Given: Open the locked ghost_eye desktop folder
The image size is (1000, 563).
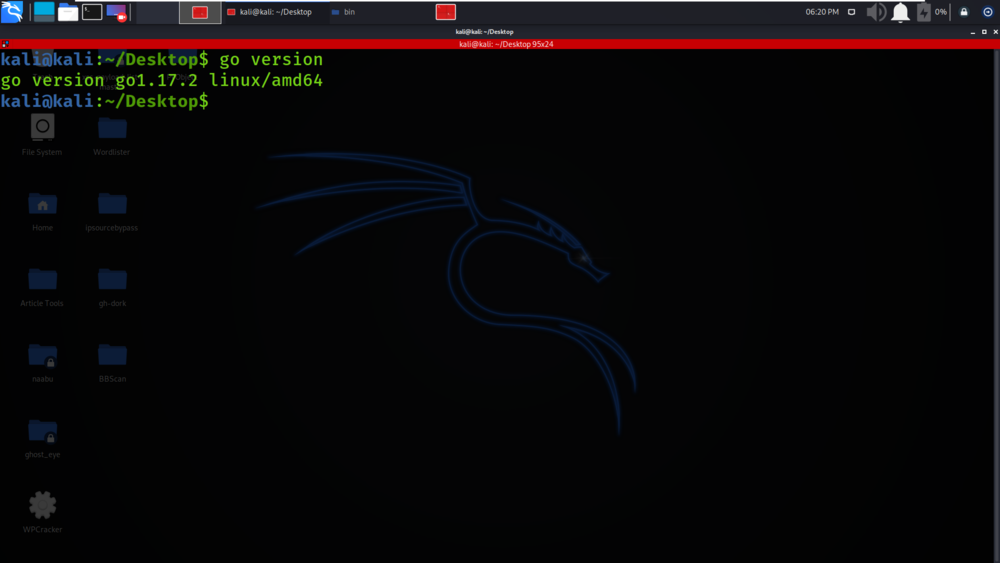Looking at the screenshot, I should coord(43,438).
